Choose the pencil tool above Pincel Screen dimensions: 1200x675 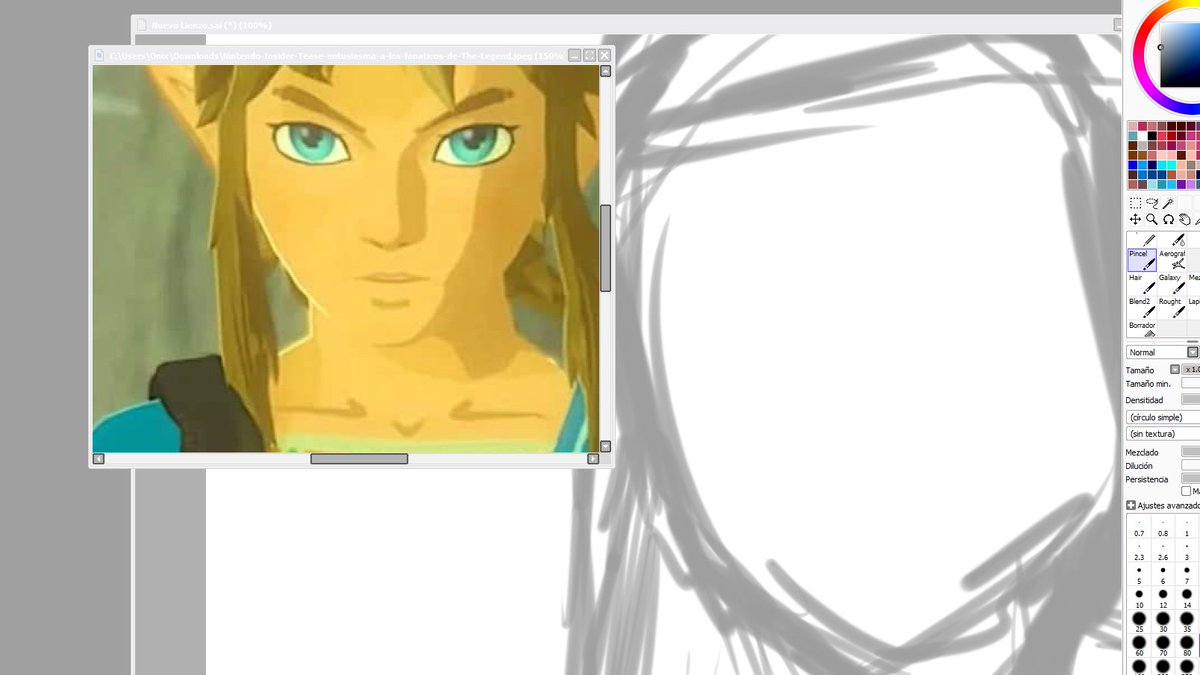(1142, 240)
